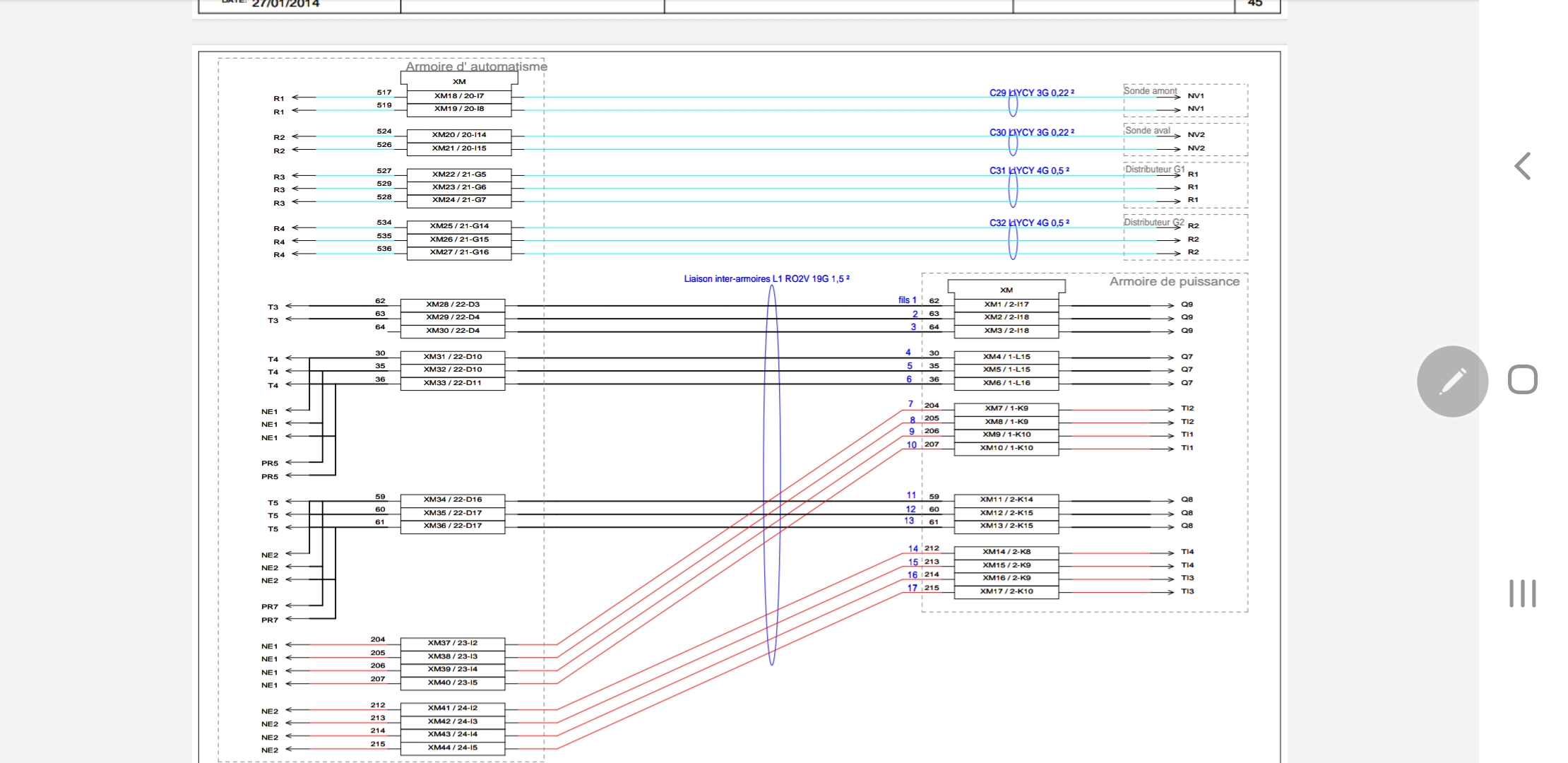Screen dimensions: 1568x763
Task: Select terminal box XM18 / 20-I7
Action: tap(459, 96)
